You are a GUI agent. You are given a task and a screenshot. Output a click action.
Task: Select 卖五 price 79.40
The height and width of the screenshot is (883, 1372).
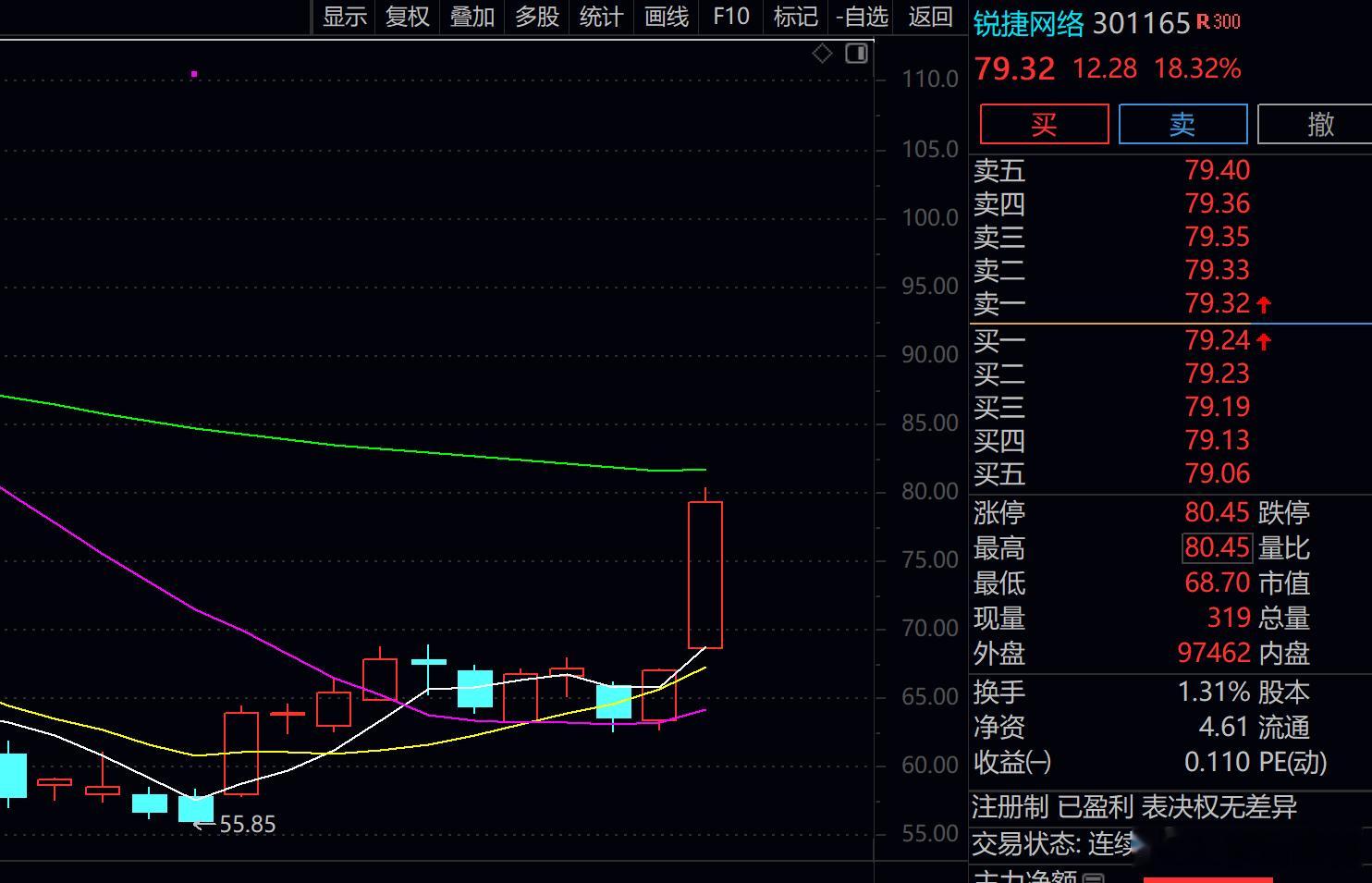point(1218,170)
